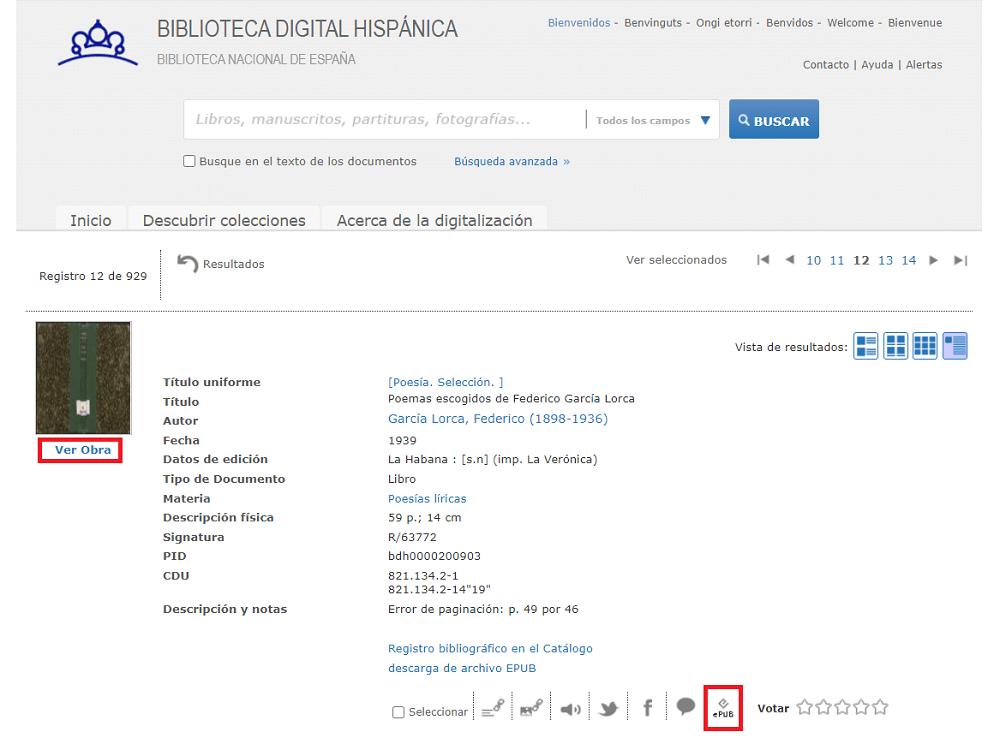Open the 'Todos los campos' dropdown
The width and height of the screenshot is (1000, 738).
click(x=653, y=120)
